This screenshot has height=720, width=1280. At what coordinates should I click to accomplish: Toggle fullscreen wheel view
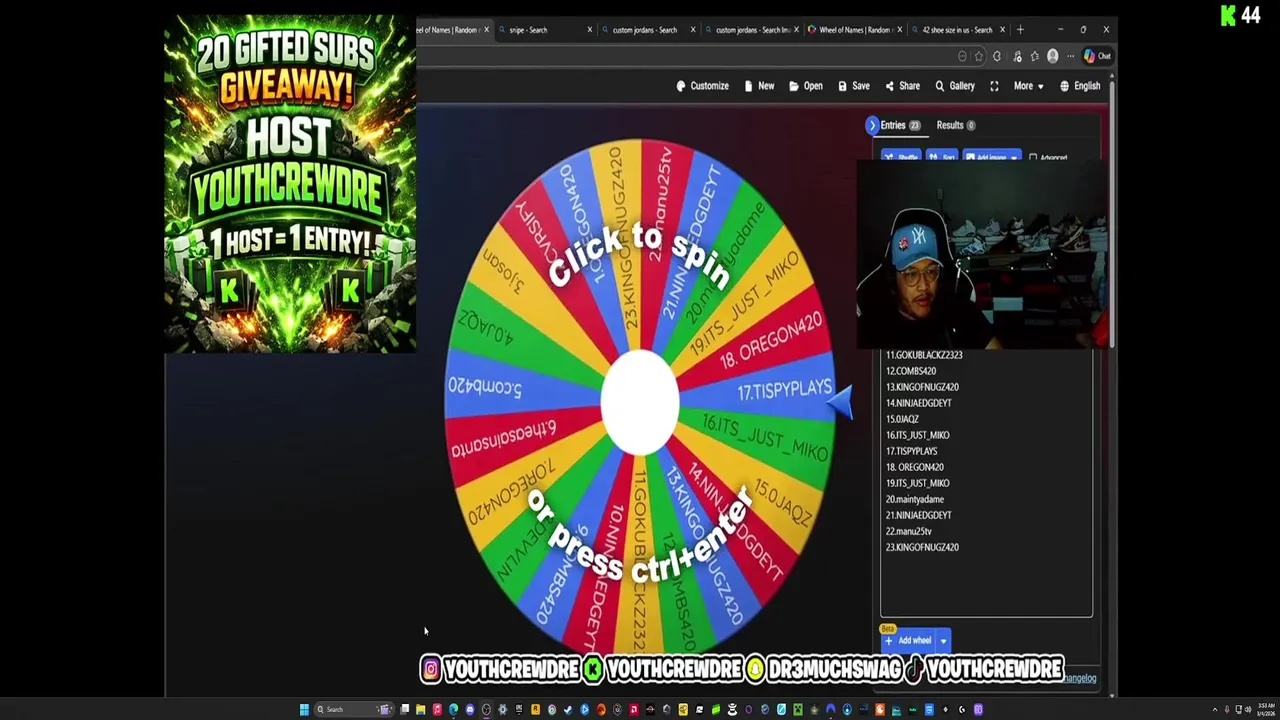(x=994, y=86)
